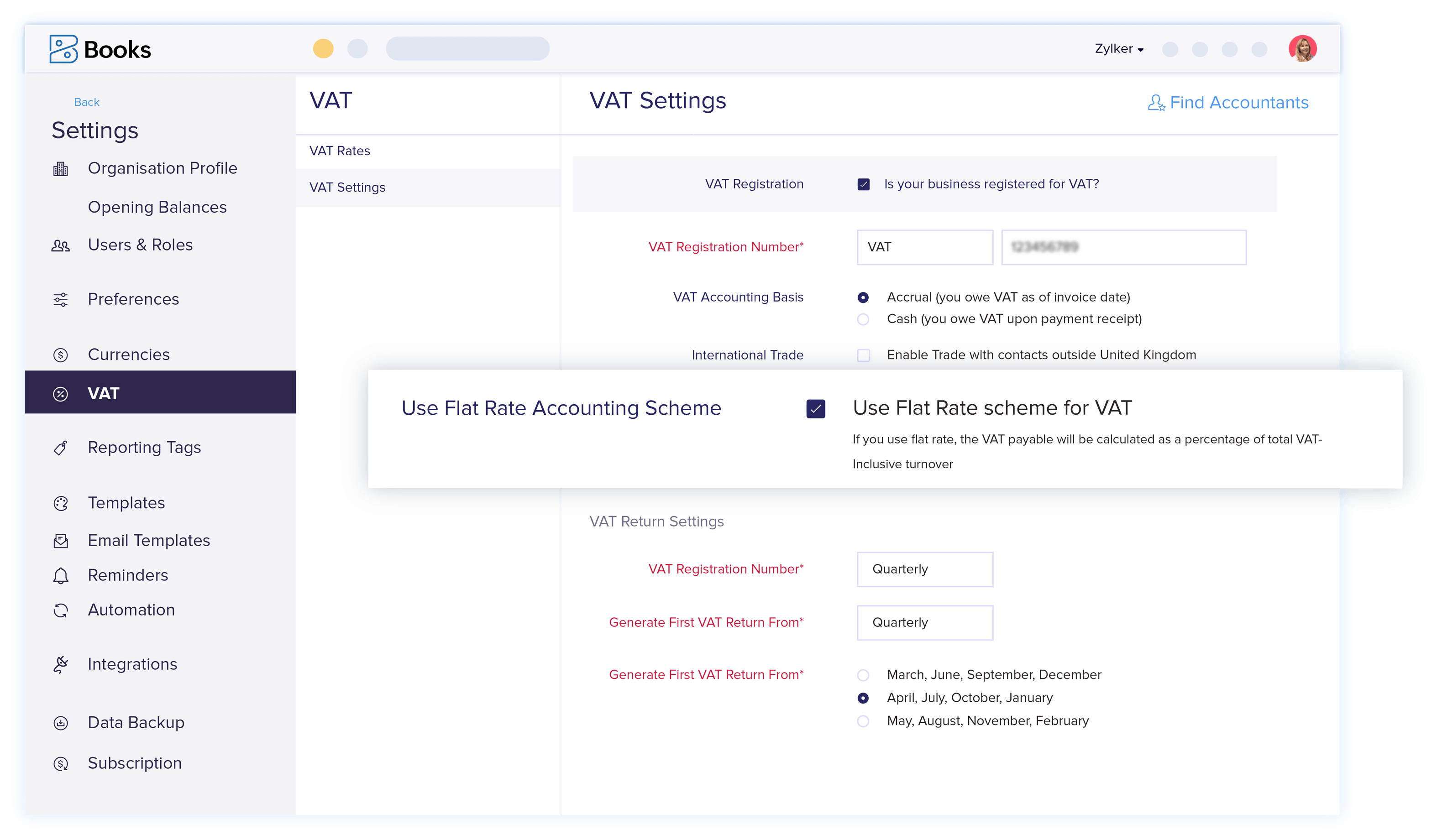1437x840 pixels.
Task: Click the Back link above Settings
Action: (87, 101)
